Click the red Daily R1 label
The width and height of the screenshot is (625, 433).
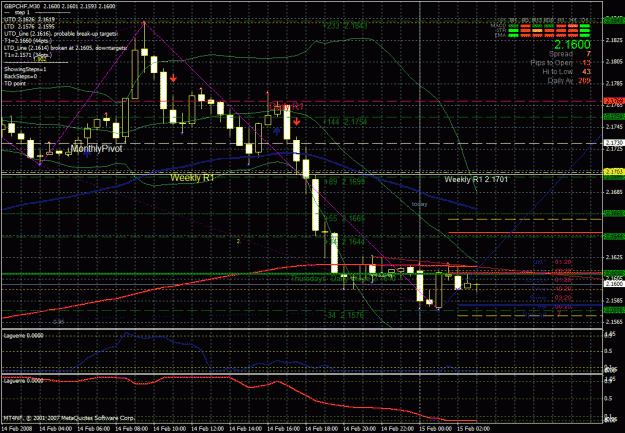click(286, 107)
